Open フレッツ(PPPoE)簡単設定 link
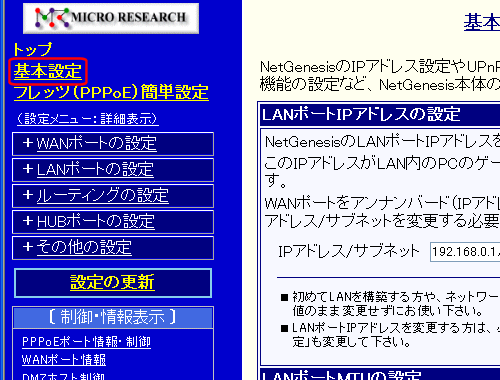This screenshot has width=500, height=380. click(x=111, y=92)
